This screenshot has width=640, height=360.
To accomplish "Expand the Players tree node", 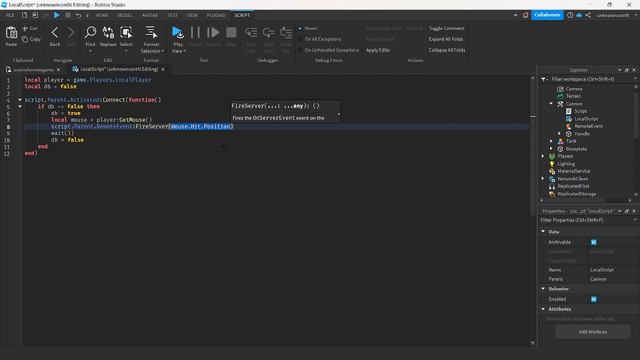I will [543, 156].
